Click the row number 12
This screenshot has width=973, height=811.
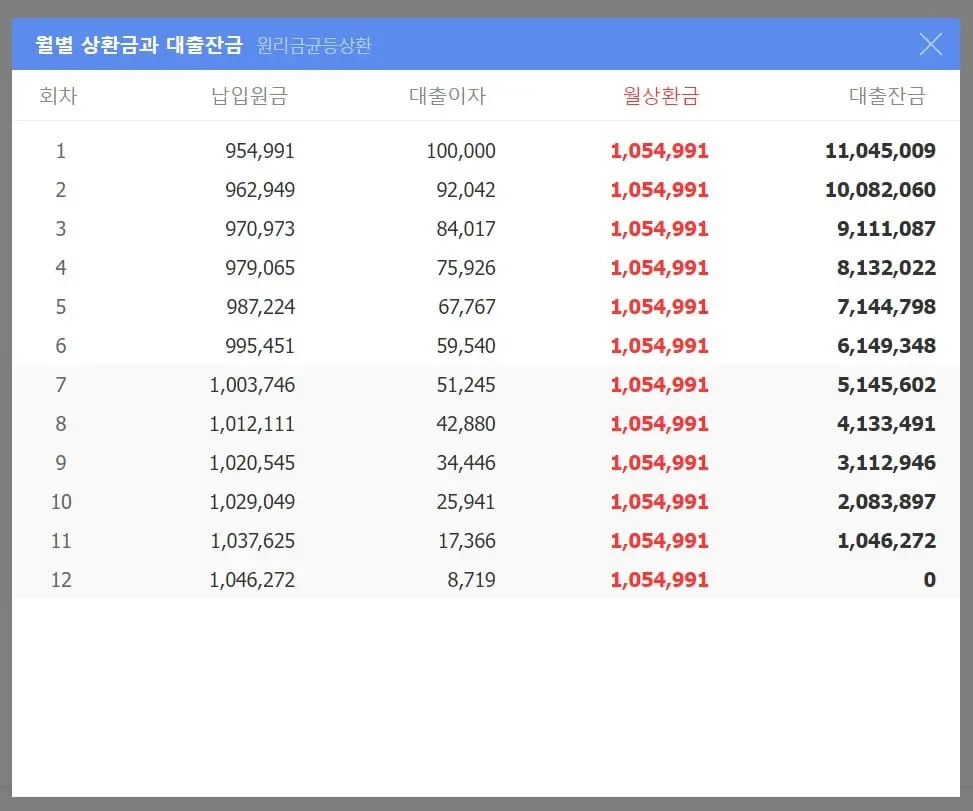click(x=60, y=580)
